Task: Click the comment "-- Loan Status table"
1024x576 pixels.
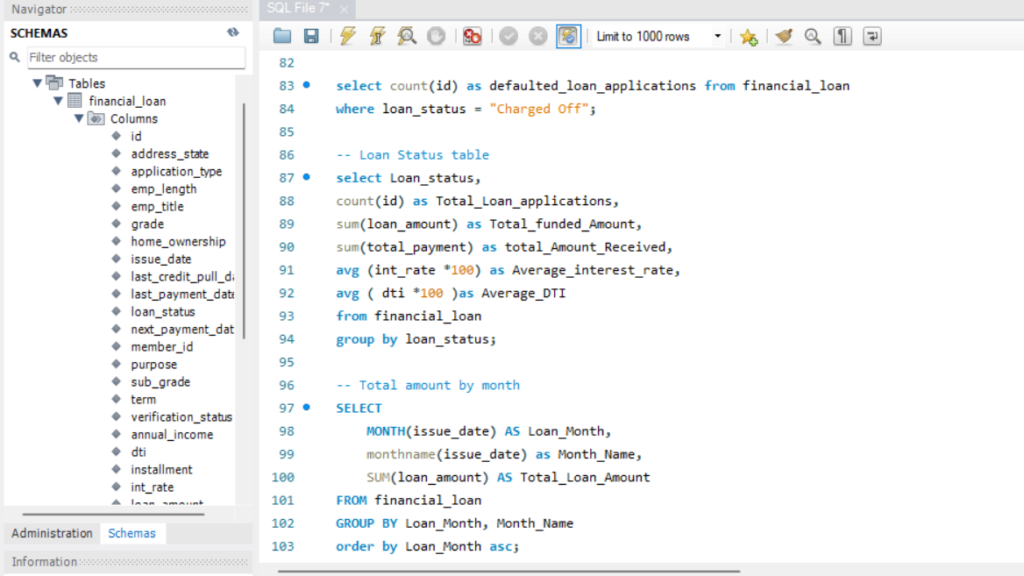Action: (412, 155)
